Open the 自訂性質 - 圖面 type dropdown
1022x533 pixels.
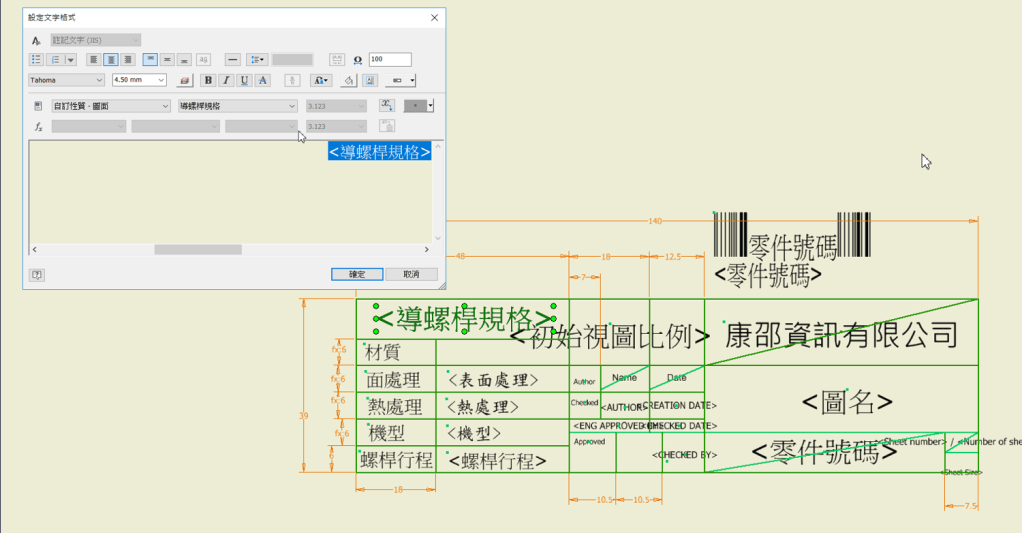165,106
